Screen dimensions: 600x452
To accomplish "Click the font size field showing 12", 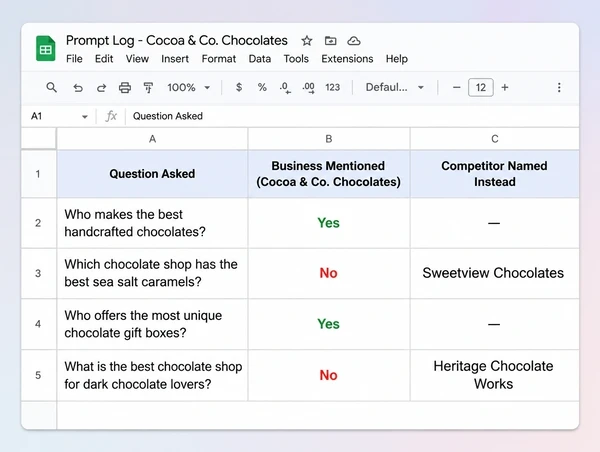I will (481, 88).
